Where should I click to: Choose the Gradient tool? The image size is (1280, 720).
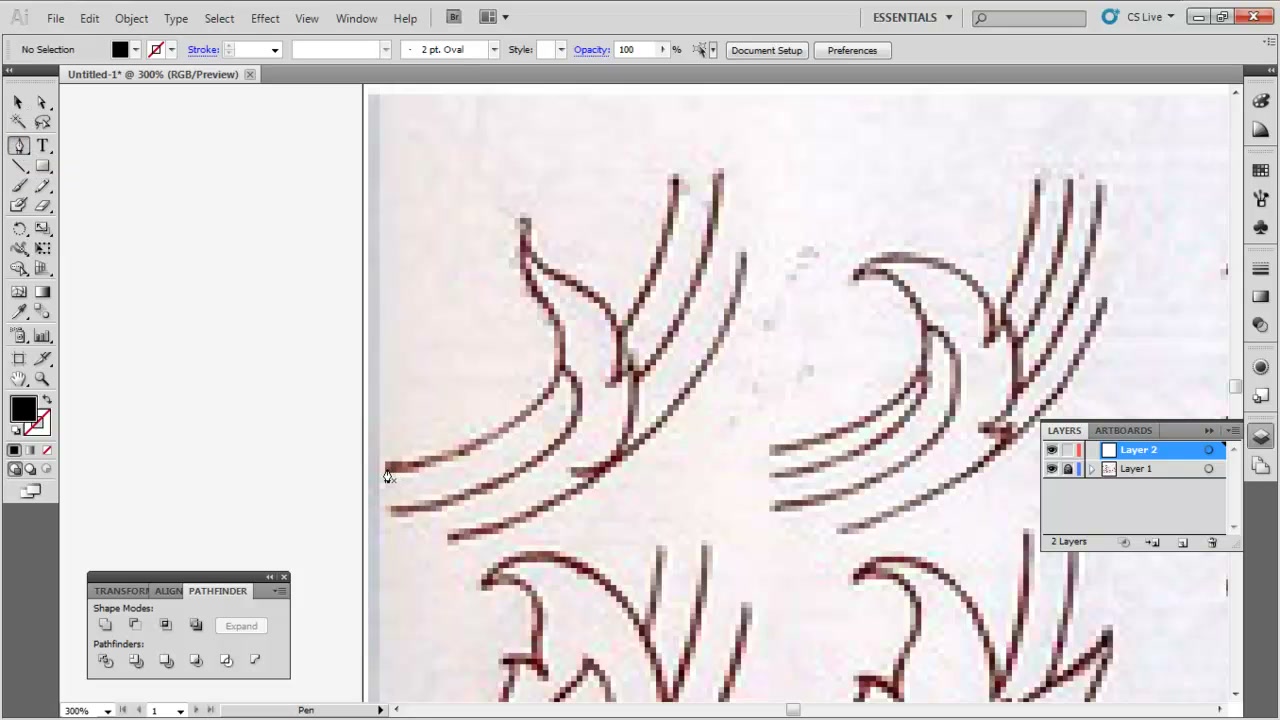coord(42,292)
